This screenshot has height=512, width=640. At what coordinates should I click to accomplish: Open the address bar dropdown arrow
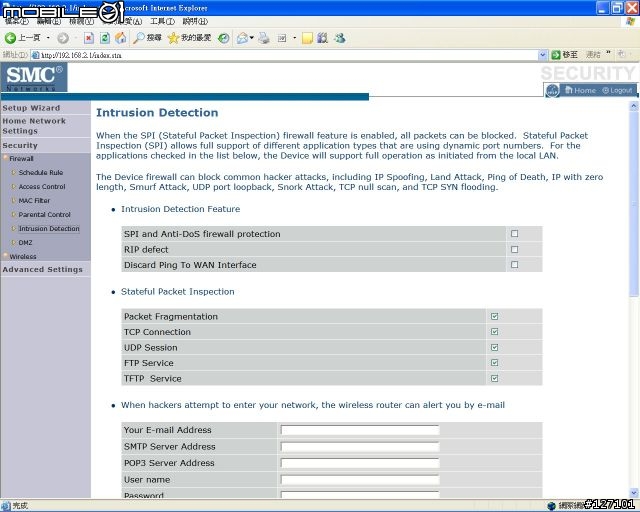click(542, 55)
